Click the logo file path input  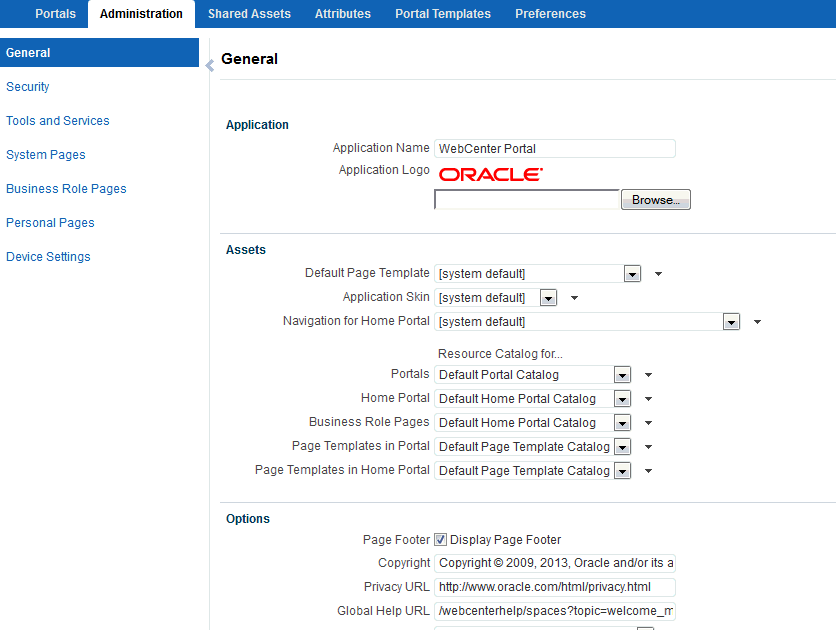[x=527, y=200]
